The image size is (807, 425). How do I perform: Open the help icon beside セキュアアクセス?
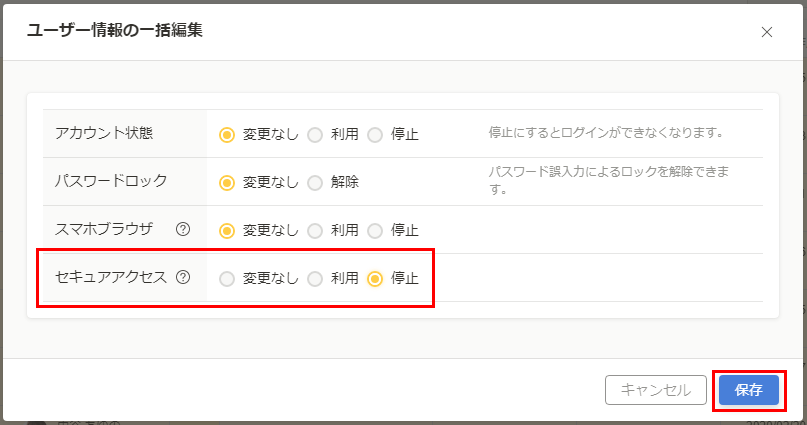point(183,277)
